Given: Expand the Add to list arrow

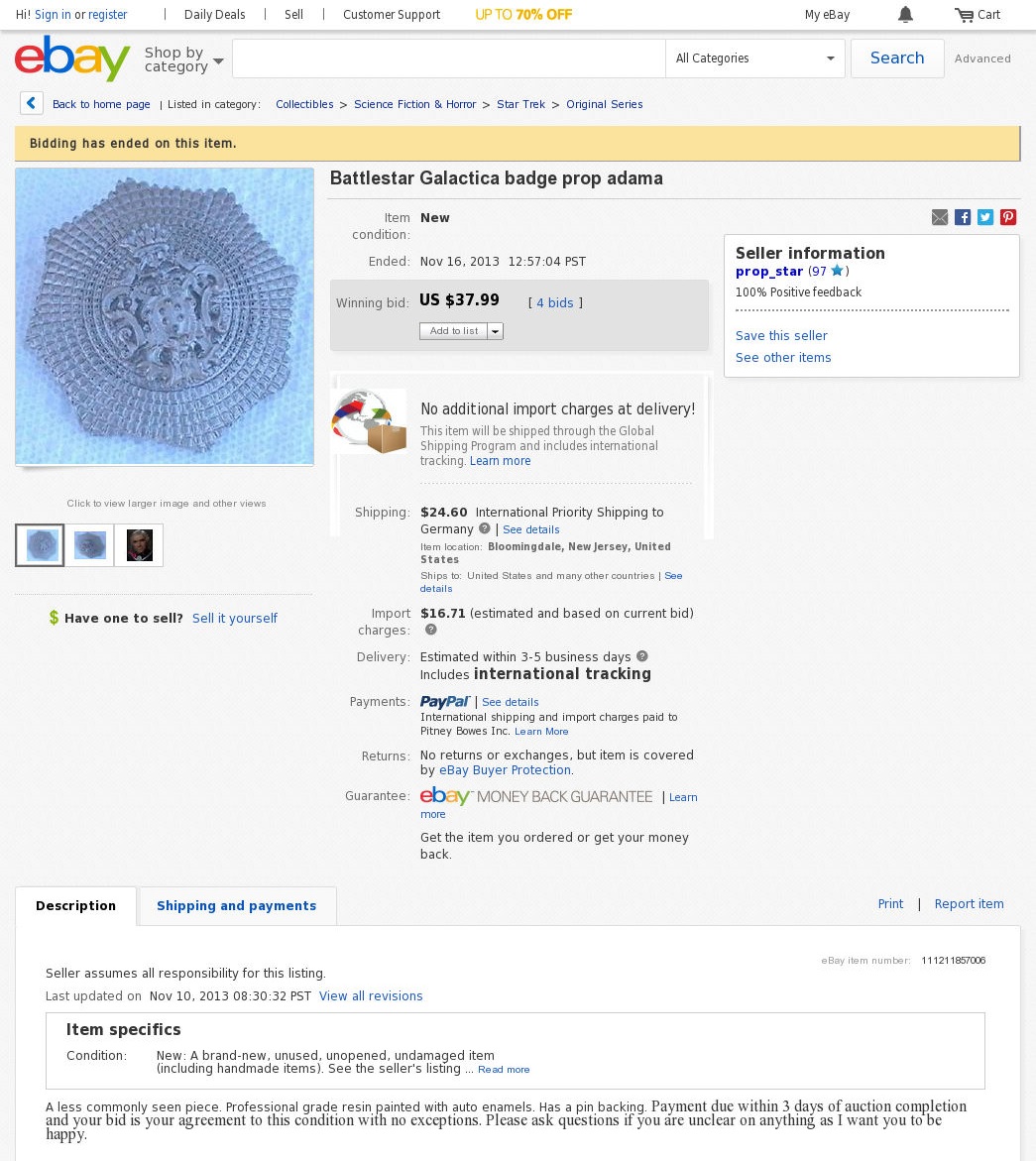Looking at the screenshot, I should 496,331.
